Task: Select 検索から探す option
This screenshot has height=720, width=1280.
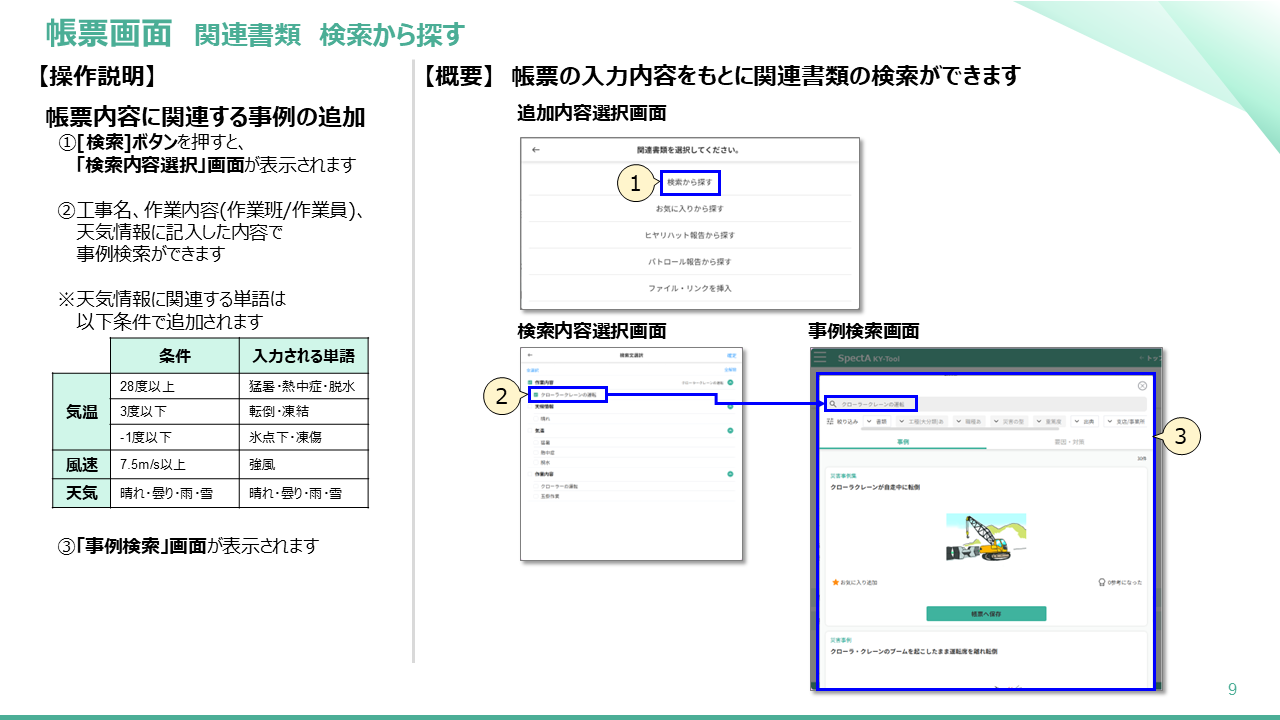Action: (689, 183)
